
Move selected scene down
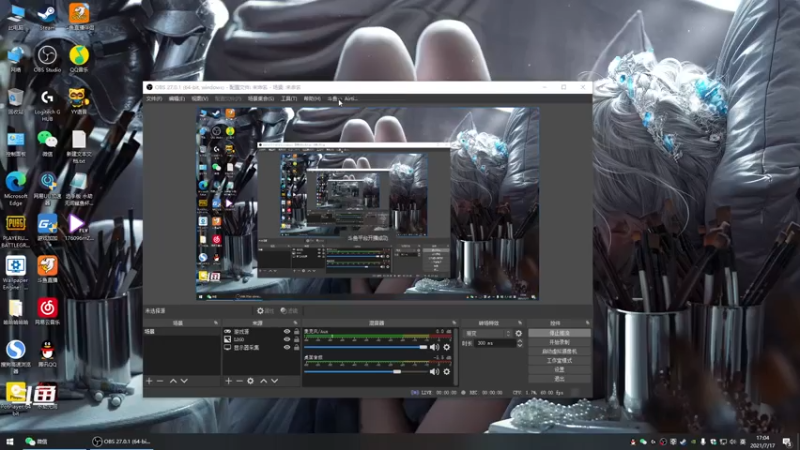[184, 381]
